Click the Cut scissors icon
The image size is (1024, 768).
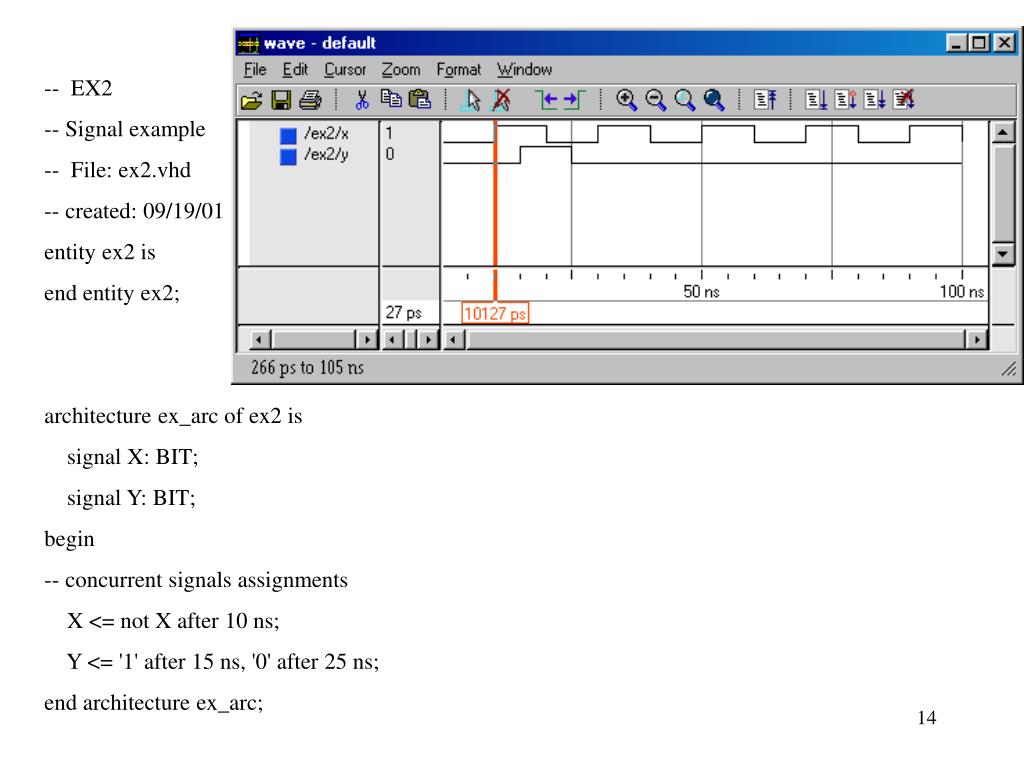click(361, 100)
